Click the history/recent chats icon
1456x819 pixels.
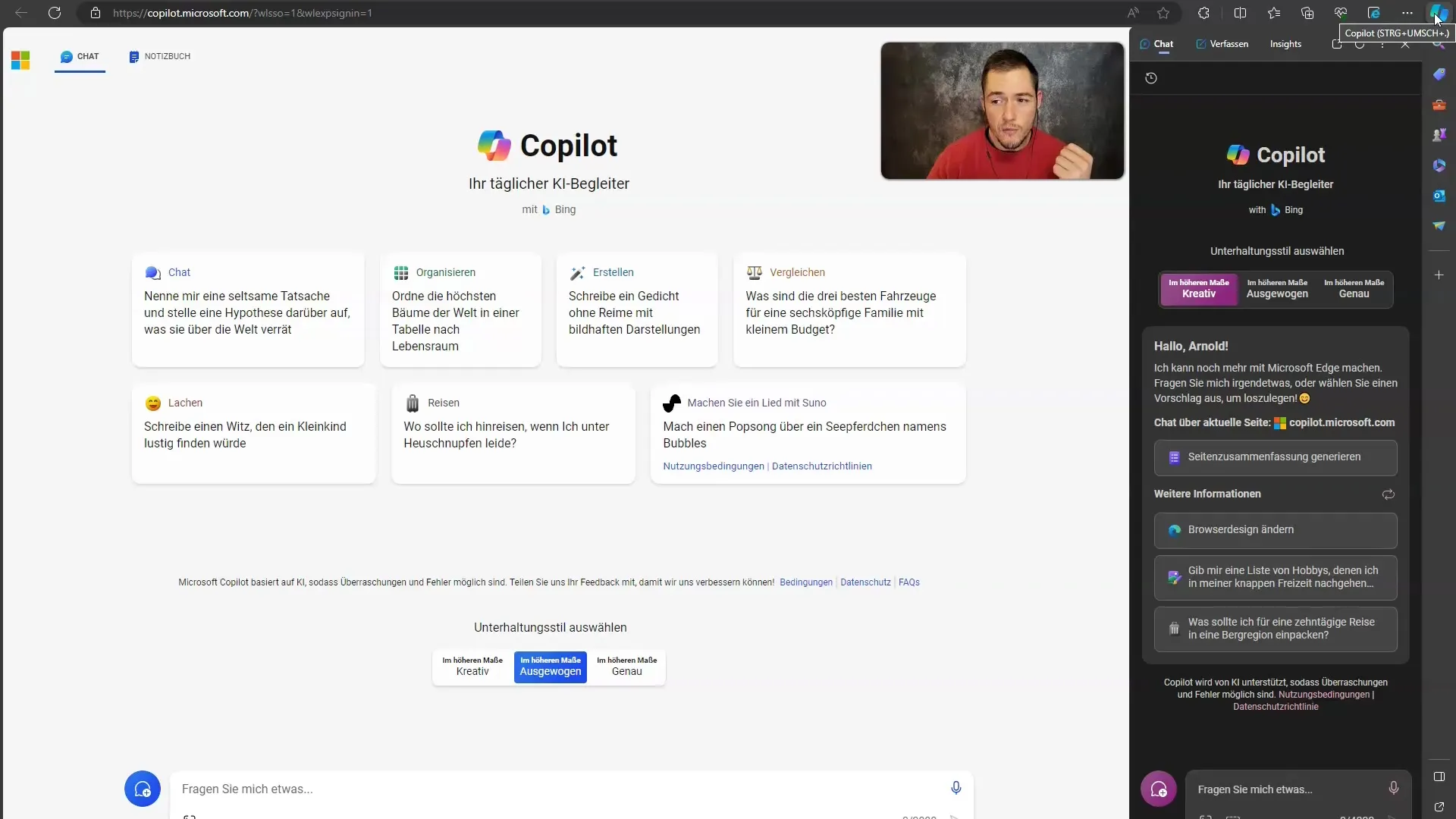pyautogui.click(x=1151, y=78)
